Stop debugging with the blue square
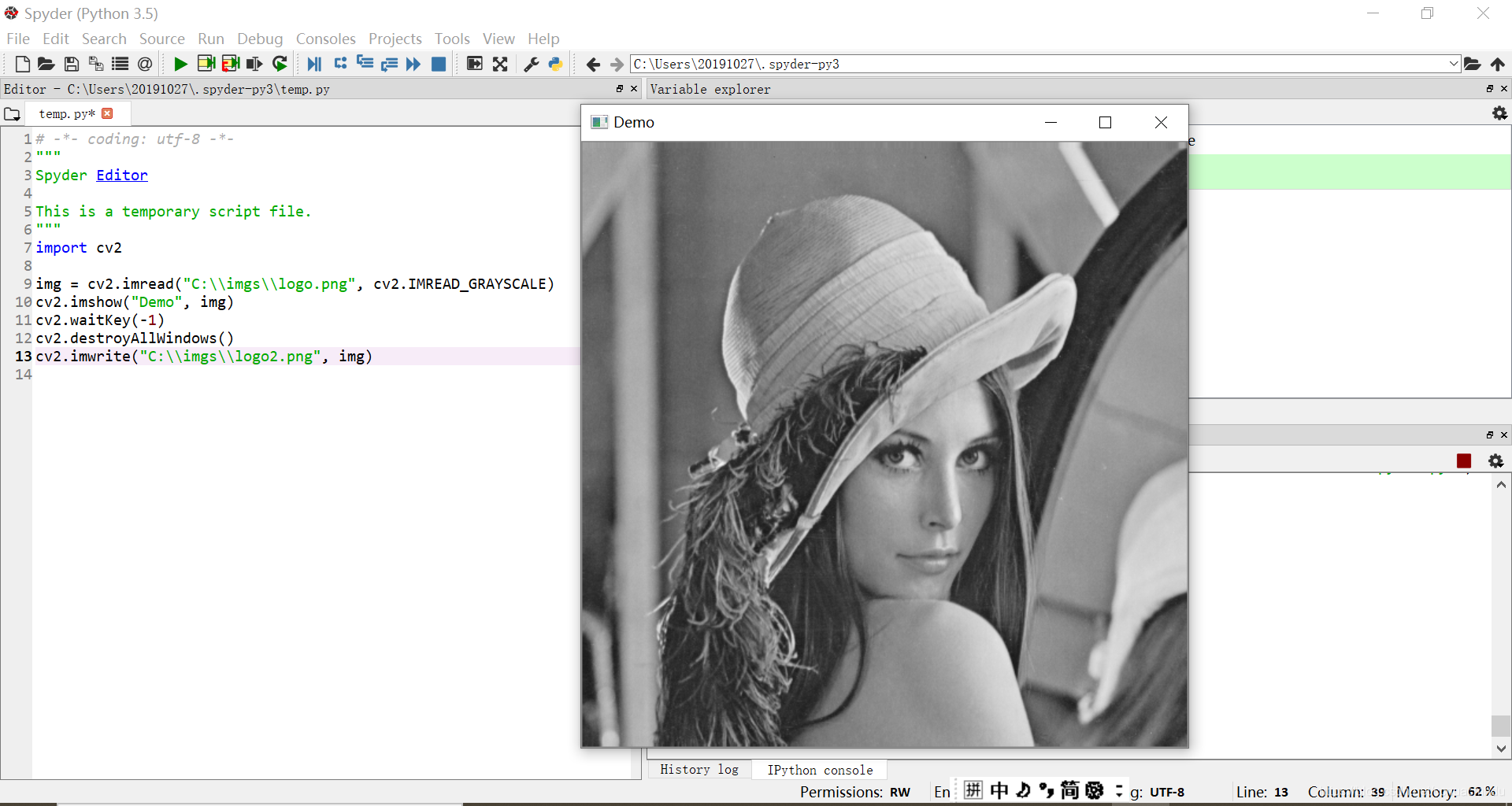Viewport: 1512px width, 806px height. 439,64
